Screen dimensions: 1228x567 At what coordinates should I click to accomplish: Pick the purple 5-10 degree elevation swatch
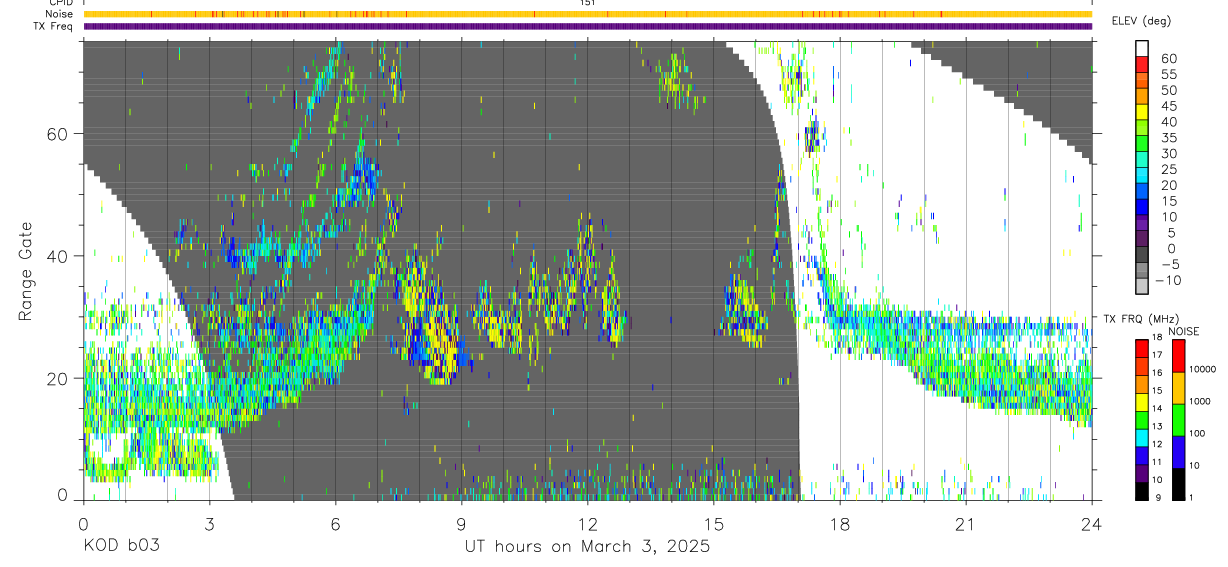[x=1143, y=222]
